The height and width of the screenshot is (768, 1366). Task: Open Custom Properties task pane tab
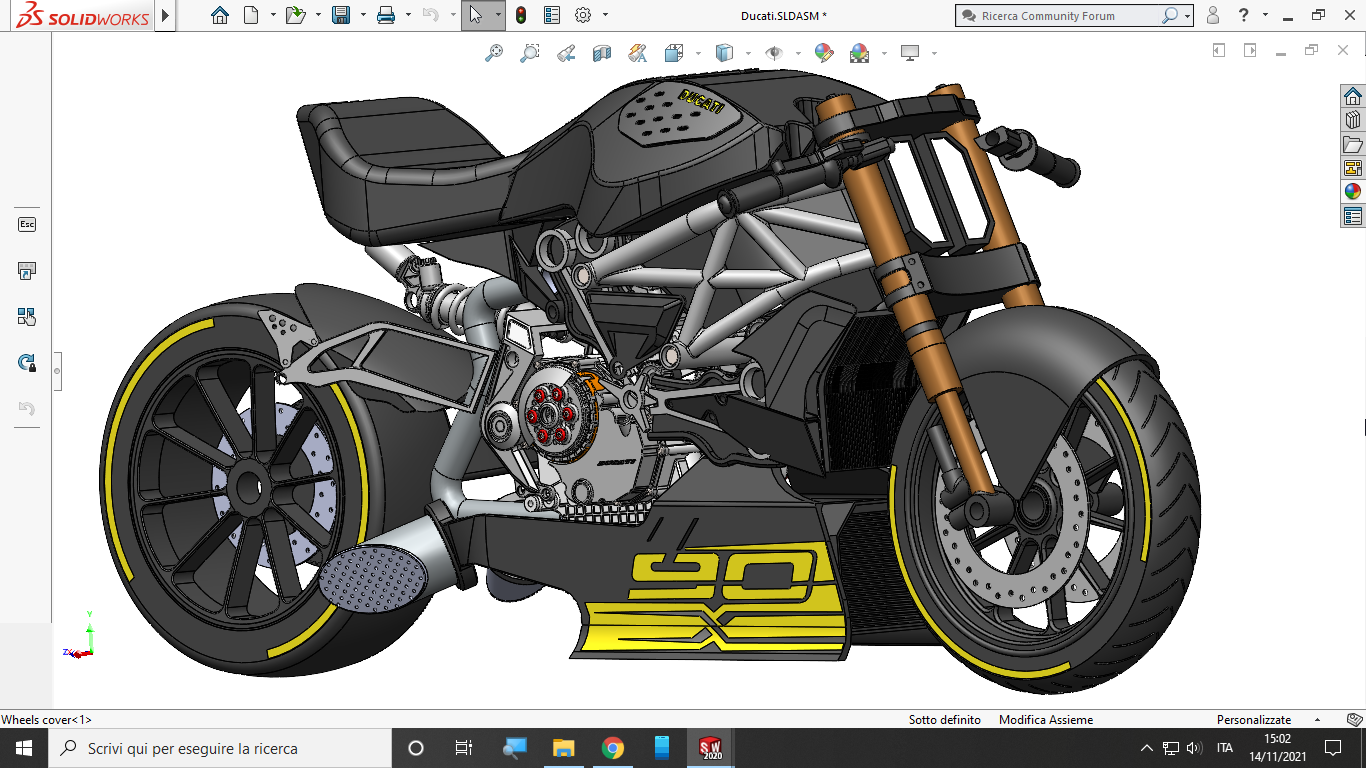click(x=1353, y=216)
